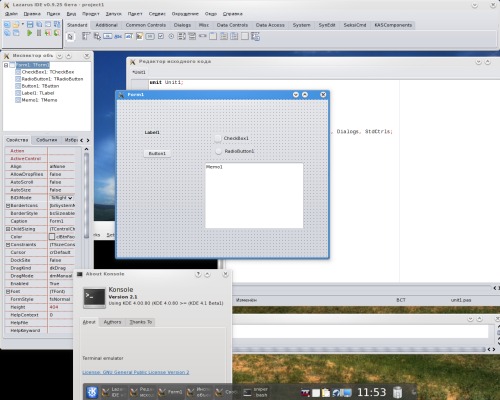Open the События tab in Object Inspector

[x=47, y=140]
